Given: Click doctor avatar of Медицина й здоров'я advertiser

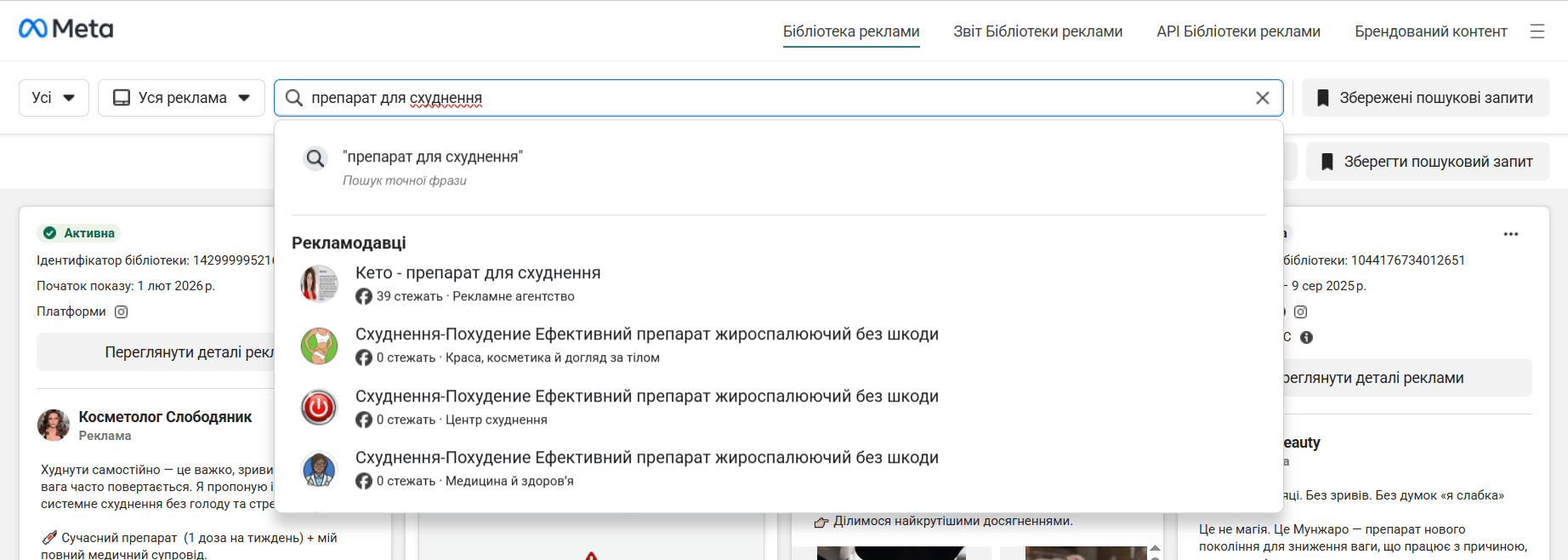Looking at the screenshot, I should pos(320,469).
